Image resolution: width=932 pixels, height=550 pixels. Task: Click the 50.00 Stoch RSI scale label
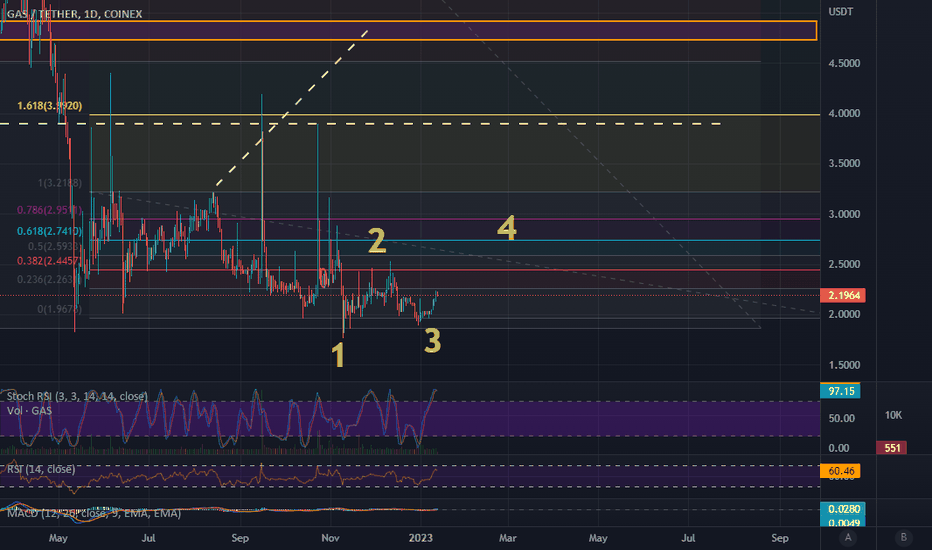pyautogui.click(x=842, y=418)
